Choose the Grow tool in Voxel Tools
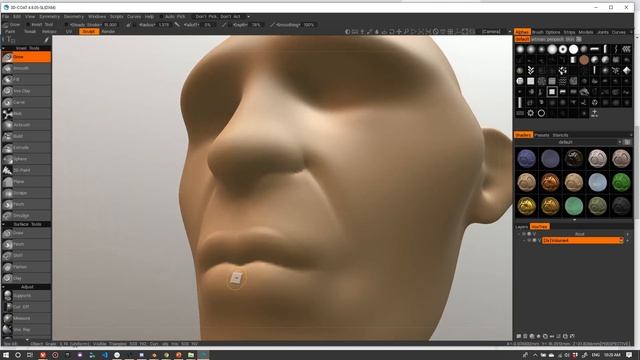640x360 pixels. [26, 57]
